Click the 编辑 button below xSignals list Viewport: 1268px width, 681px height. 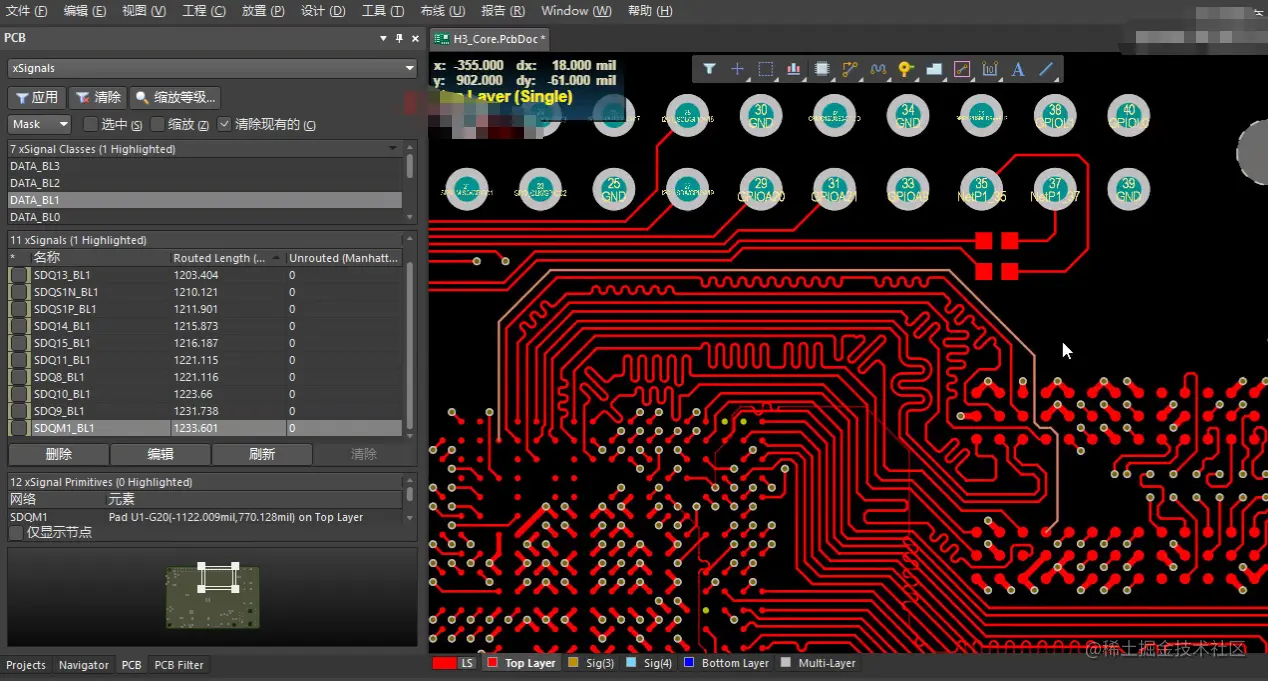click(160, 454)
